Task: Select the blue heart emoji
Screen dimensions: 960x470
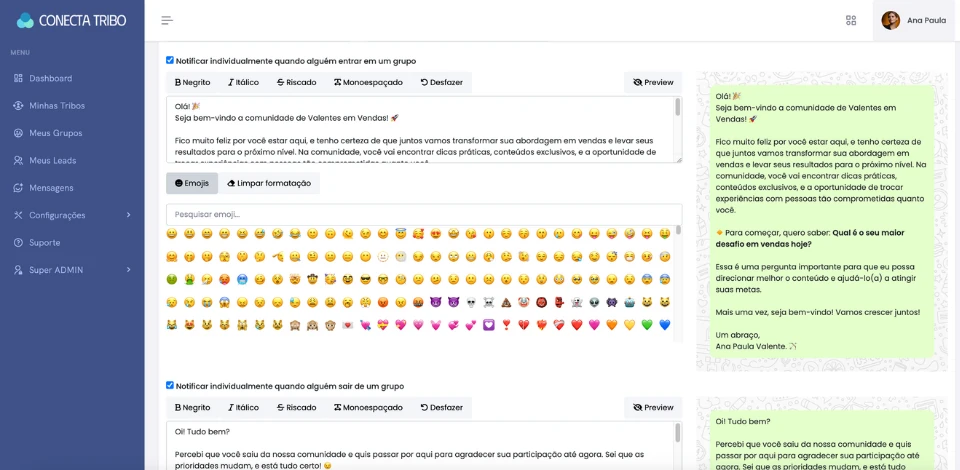Action: (664, 325)
